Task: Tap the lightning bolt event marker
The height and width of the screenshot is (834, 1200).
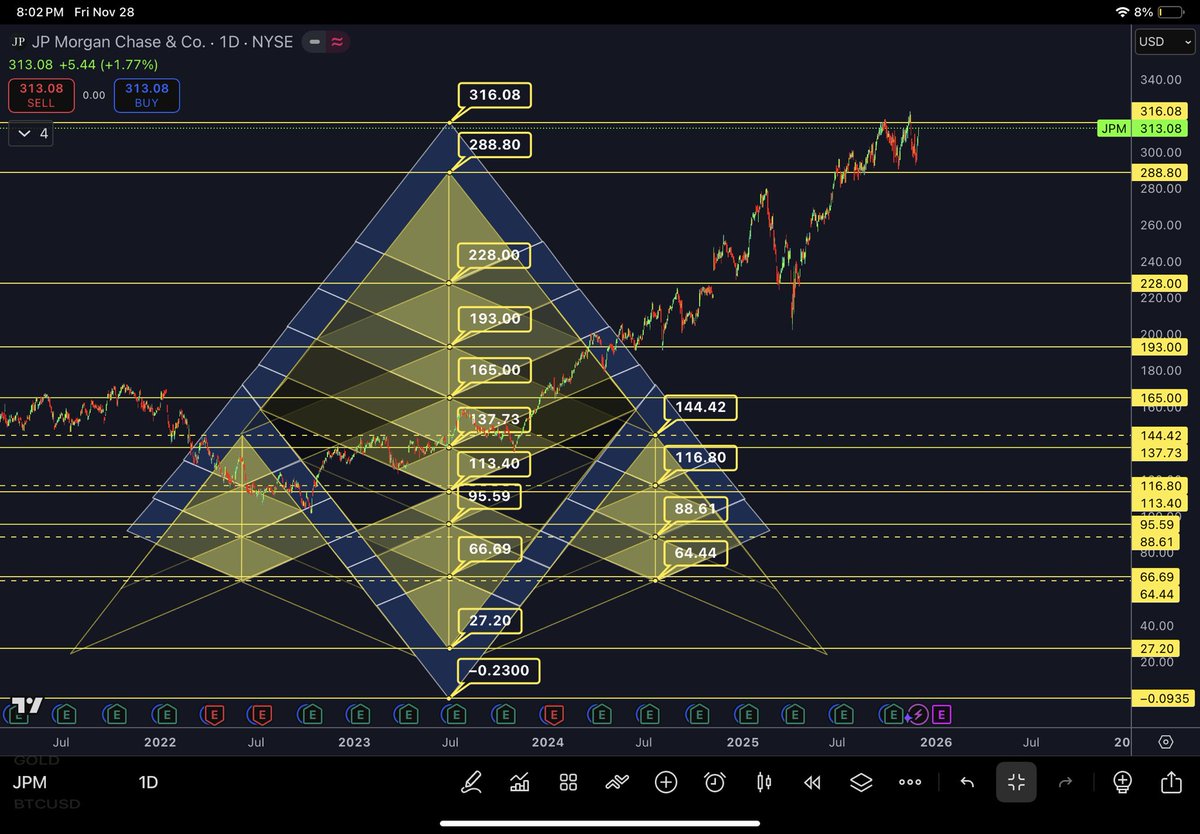Action: pyautogui.click(x=917, y=714)
